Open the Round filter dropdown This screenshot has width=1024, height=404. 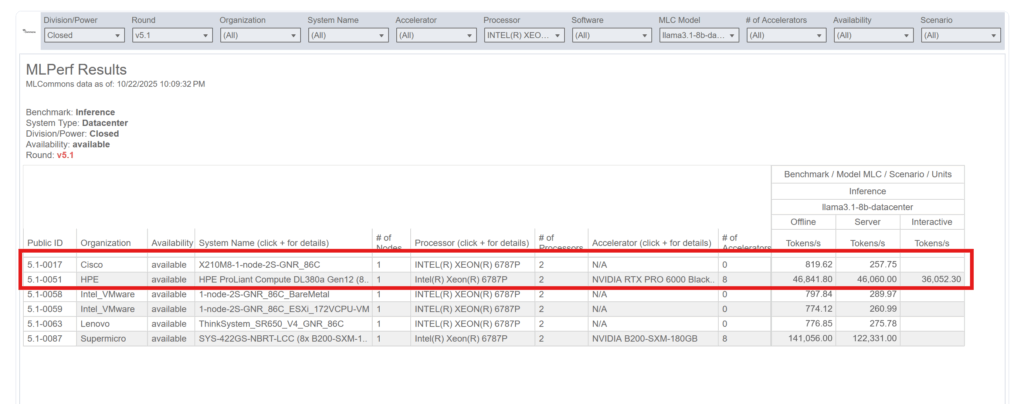pyautogui.click(x=171, y=35)
